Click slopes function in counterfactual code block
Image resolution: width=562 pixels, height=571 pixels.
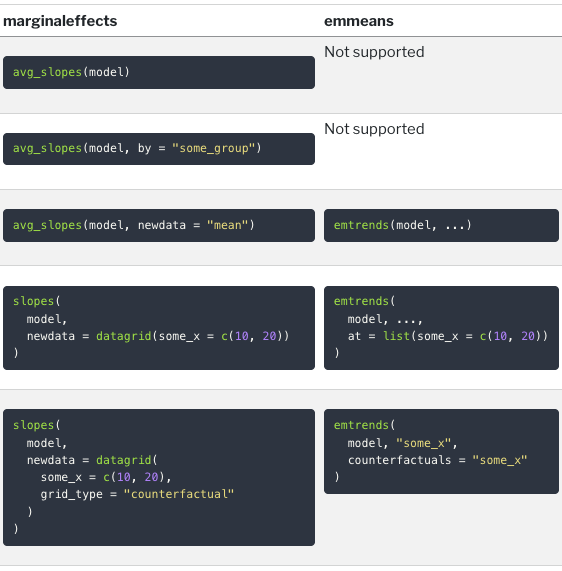[33, 425]
